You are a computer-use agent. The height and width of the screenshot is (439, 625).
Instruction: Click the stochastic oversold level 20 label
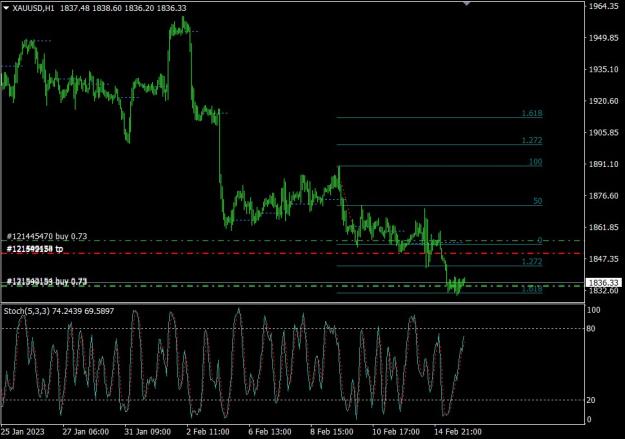[591, 400]
